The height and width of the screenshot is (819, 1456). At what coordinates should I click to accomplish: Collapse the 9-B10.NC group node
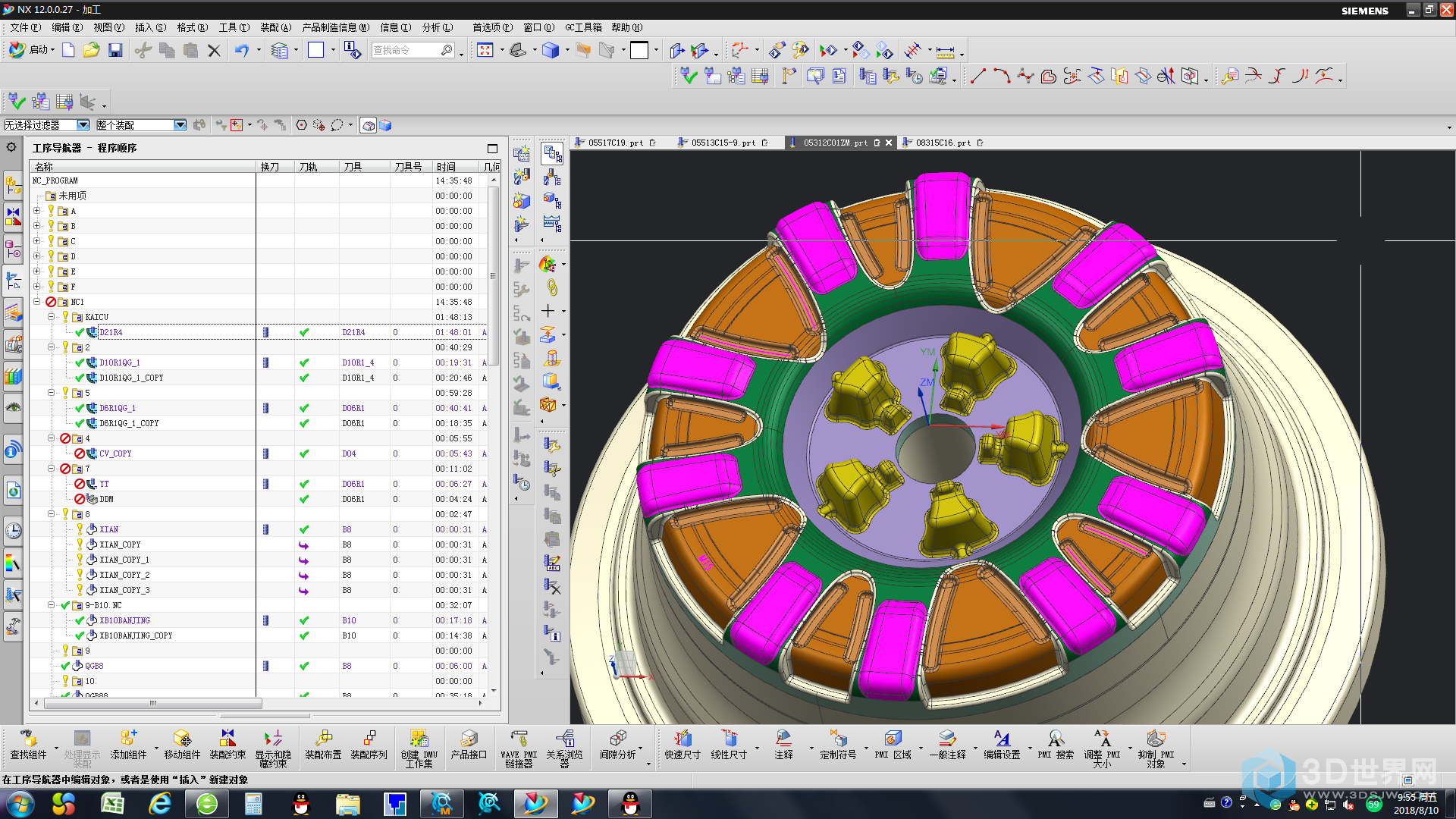point(51,605)
